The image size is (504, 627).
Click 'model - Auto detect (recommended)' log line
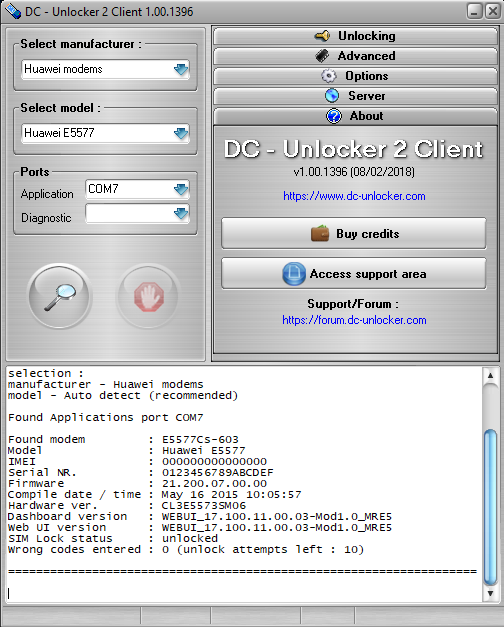click(x=123, y=395)
